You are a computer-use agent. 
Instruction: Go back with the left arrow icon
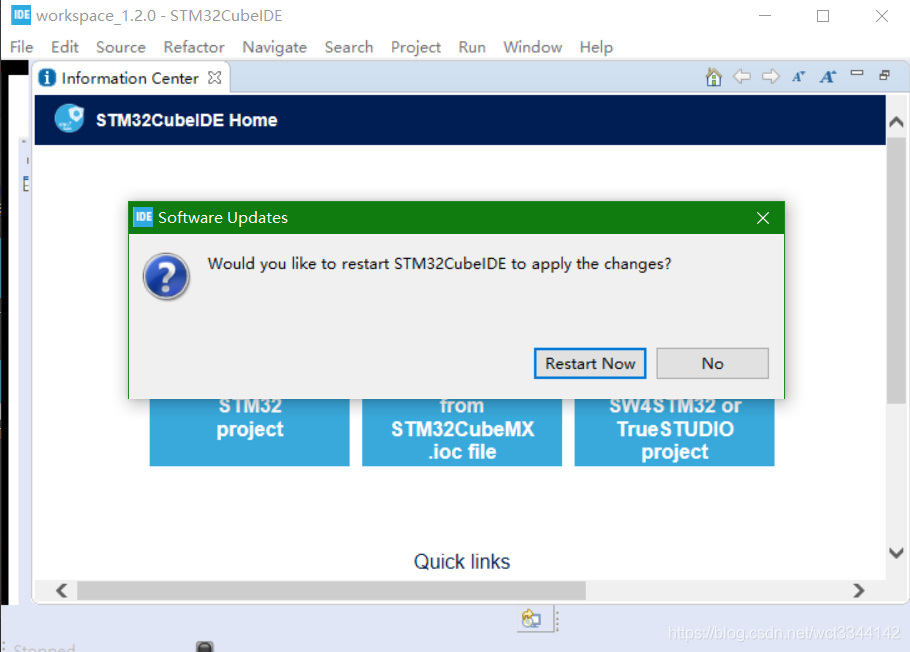tap(742, 77)
